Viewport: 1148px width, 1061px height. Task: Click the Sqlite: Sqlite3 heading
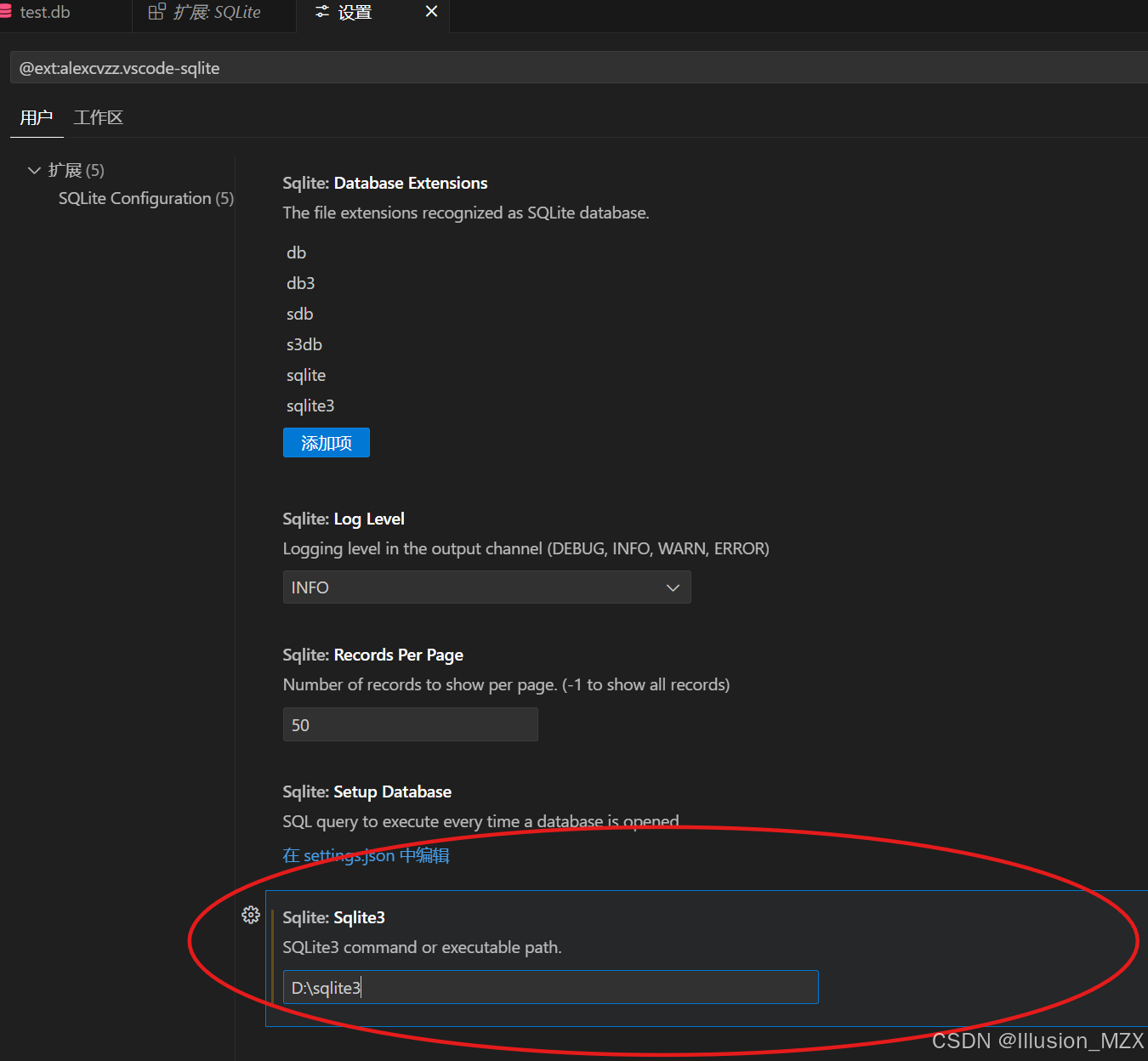(334, 917)
